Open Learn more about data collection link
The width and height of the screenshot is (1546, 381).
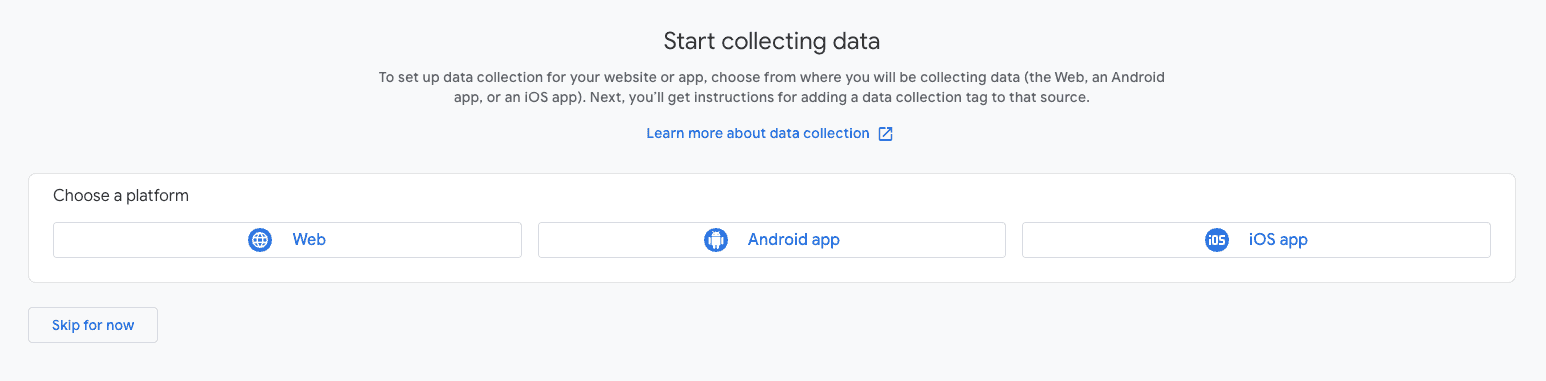(x=758, y=134)
